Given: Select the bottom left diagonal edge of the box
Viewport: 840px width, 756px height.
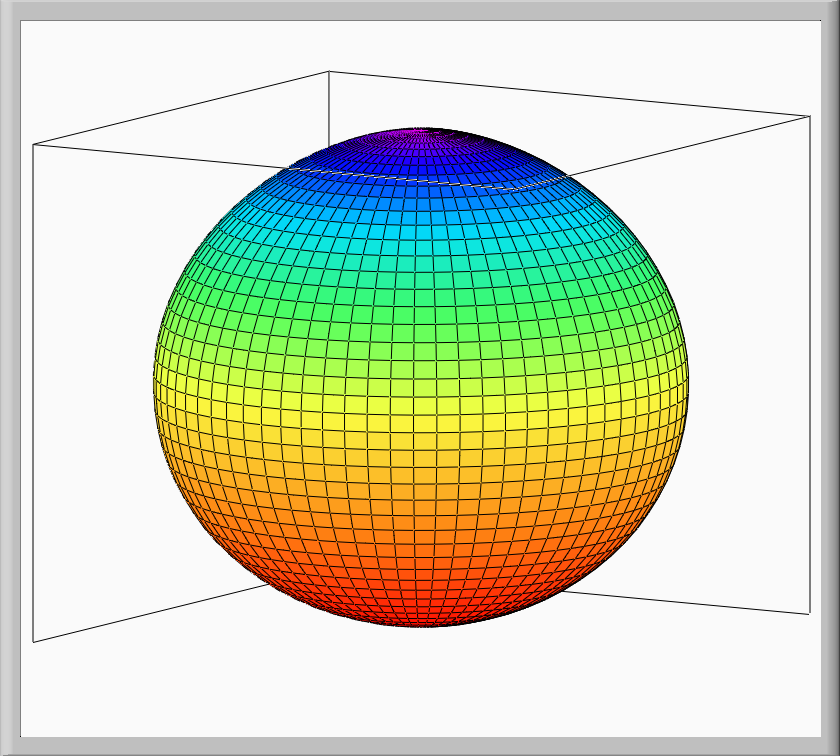Looking at the screenshot, I should click(150, 612).
